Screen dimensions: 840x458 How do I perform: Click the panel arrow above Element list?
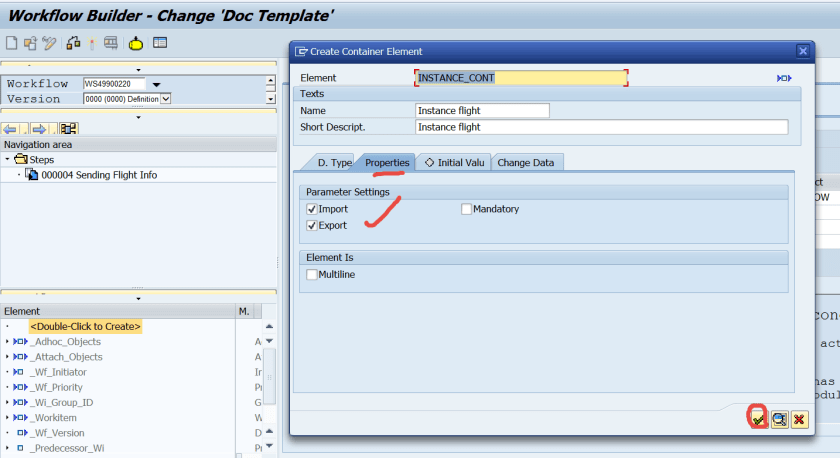click(138, 299)
